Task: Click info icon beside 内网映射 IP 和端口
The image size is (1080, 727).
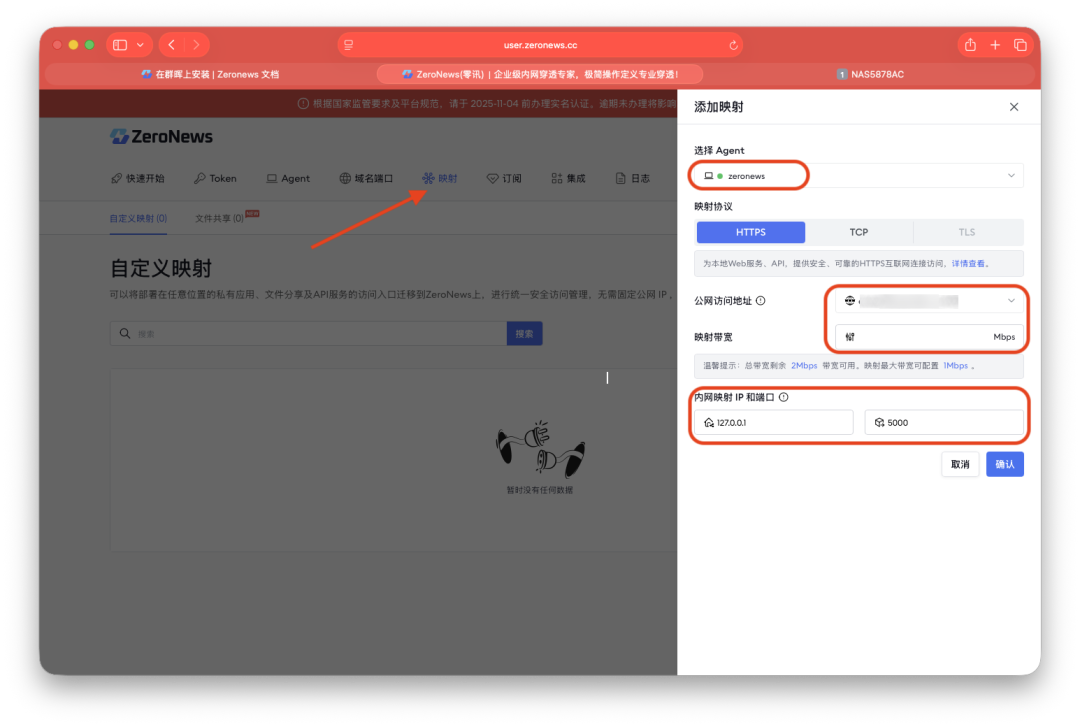Action: [784, 397]
